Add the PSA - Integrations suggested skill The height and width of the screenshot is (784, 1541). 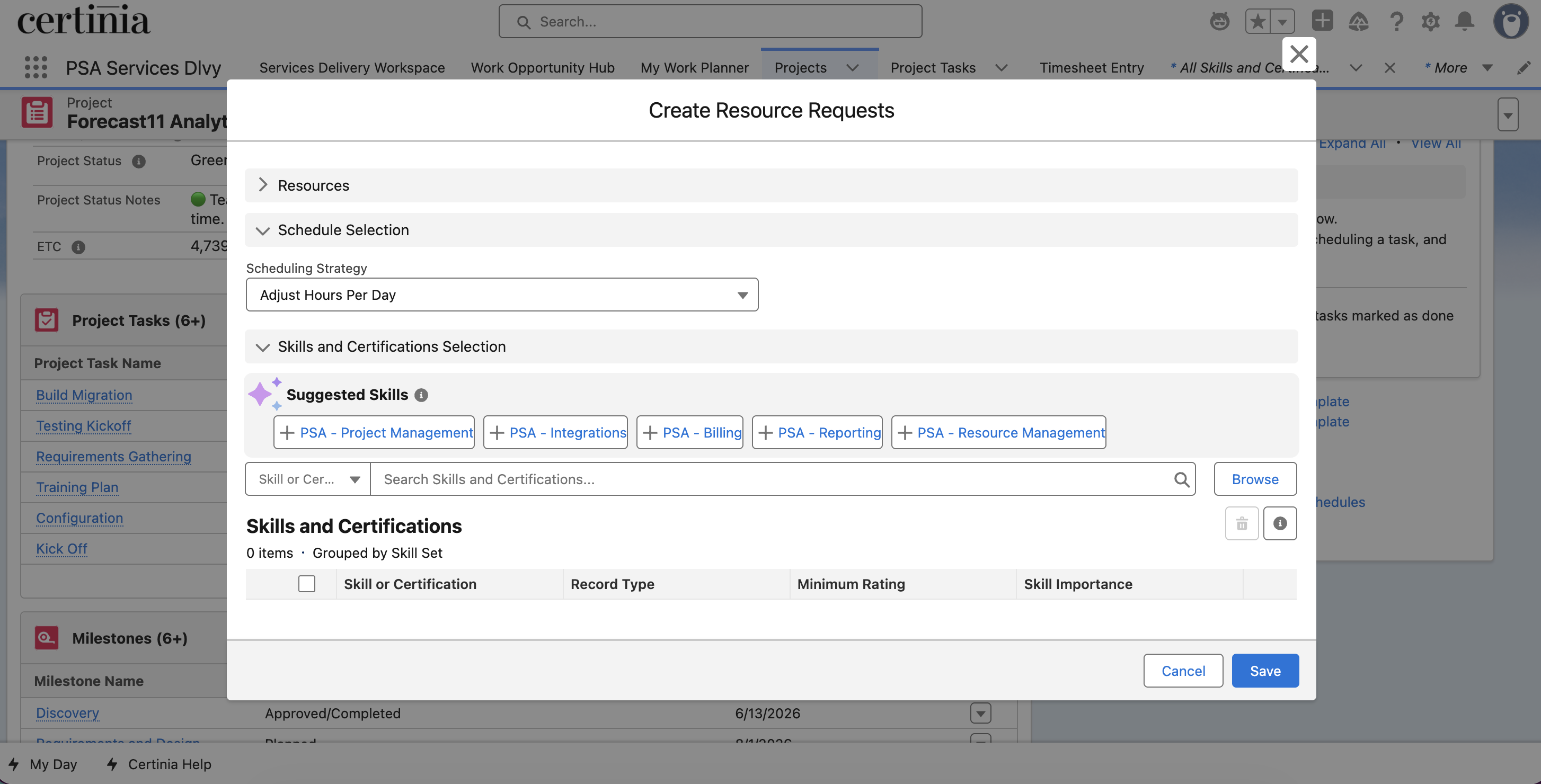(555, 433)
